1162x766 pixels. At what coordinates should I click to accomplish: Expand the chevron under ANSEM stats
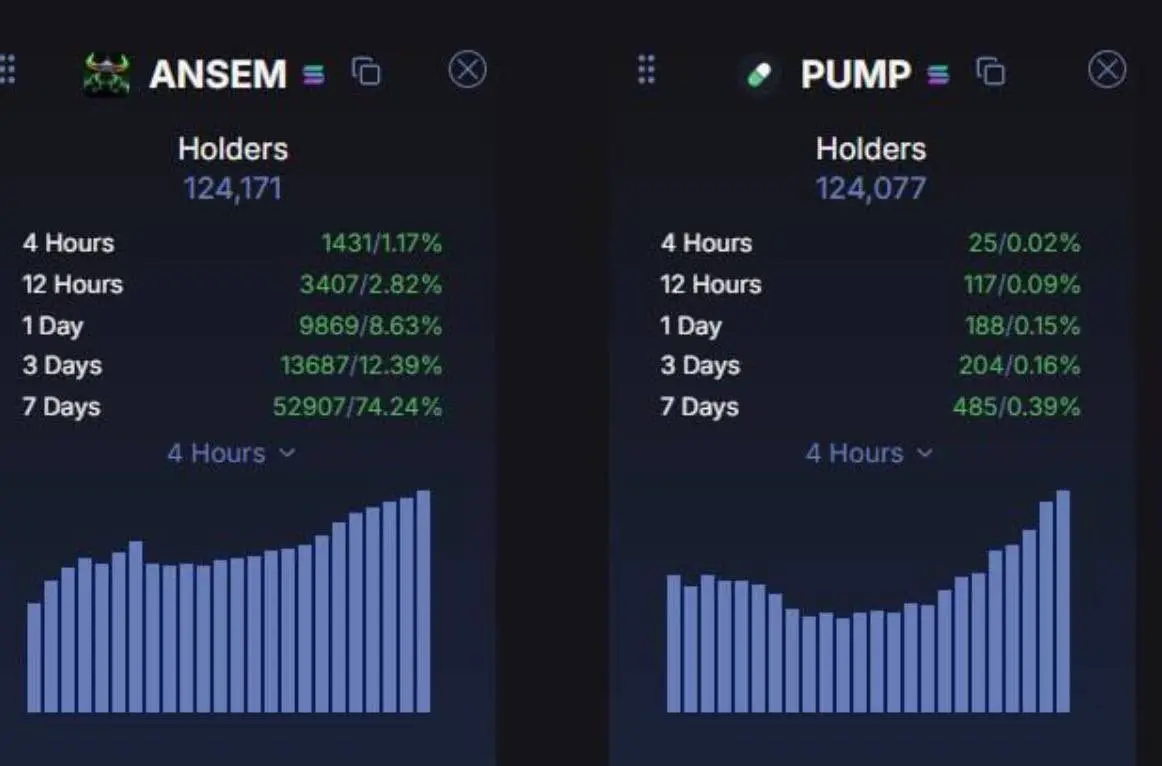pyautogui.click(x=288, y=453)
